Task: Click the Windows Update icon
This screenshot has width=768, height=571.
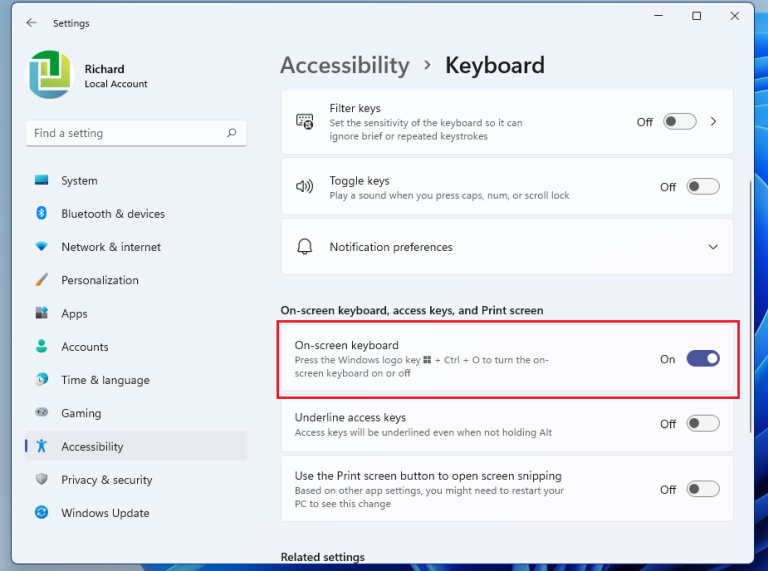Action: point(41,513)
